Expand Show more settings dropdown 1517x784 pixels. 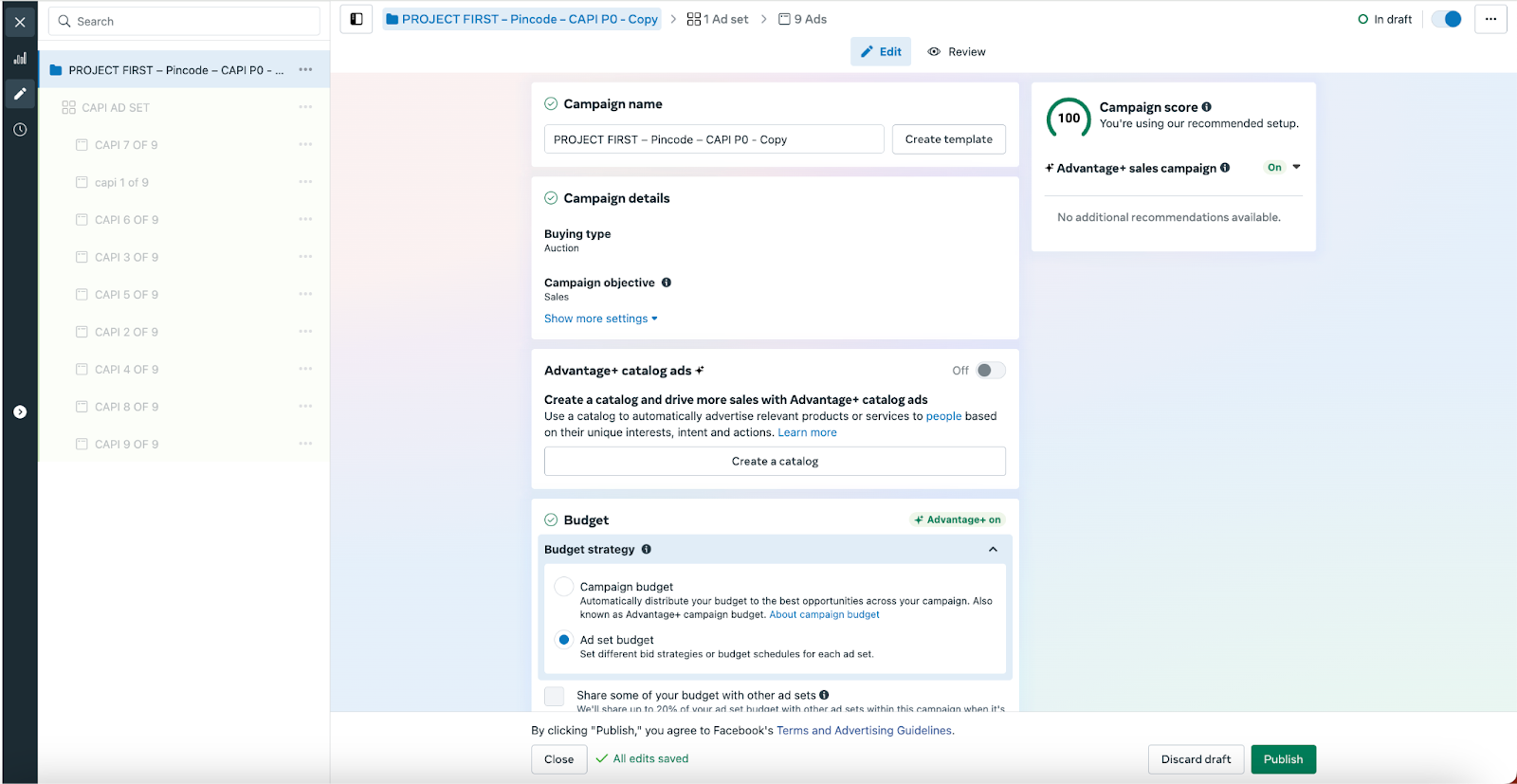600,319
